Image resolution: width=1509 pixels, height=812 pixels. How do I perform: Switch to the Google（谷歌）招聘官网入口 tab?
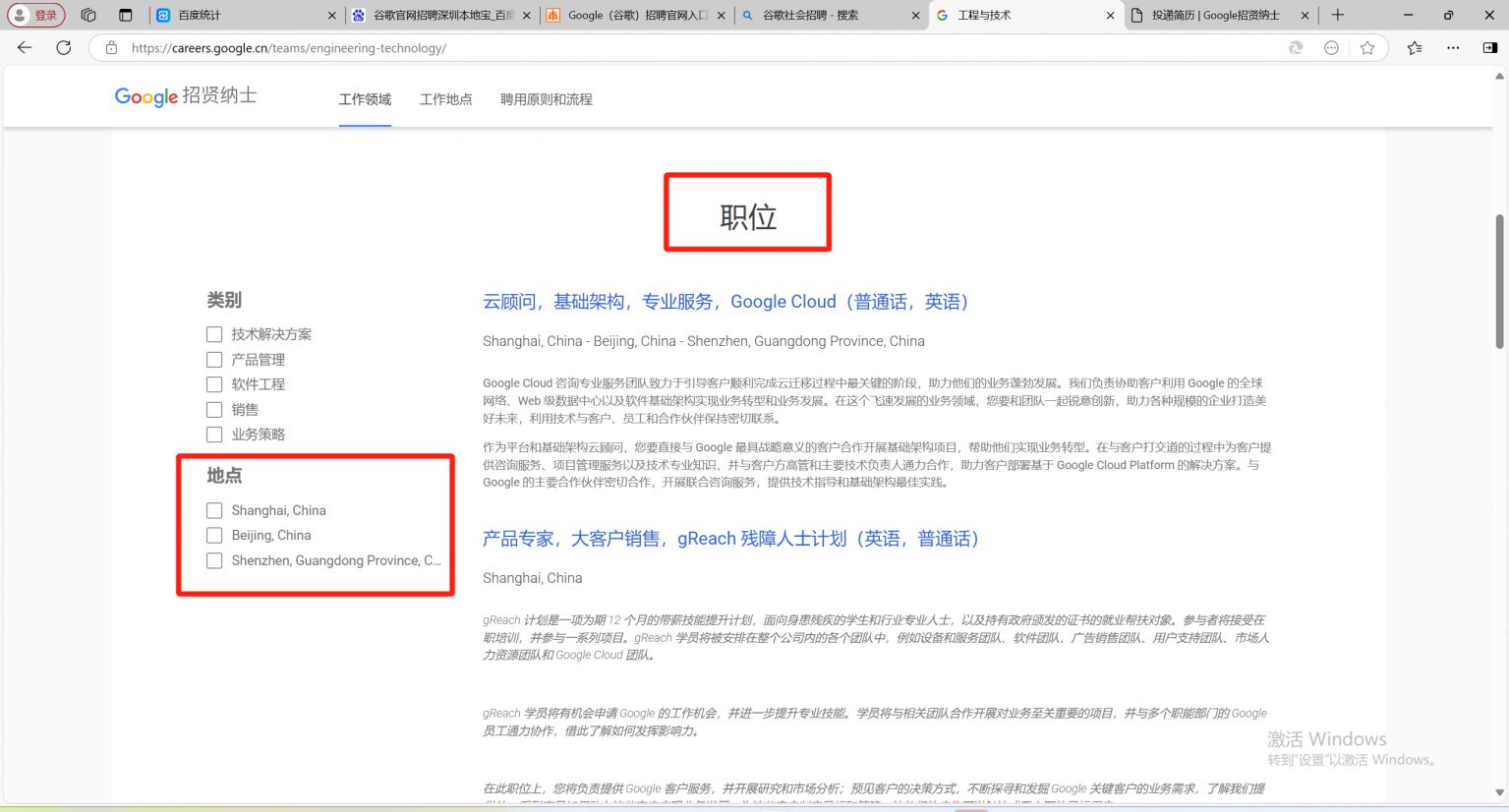636,16
